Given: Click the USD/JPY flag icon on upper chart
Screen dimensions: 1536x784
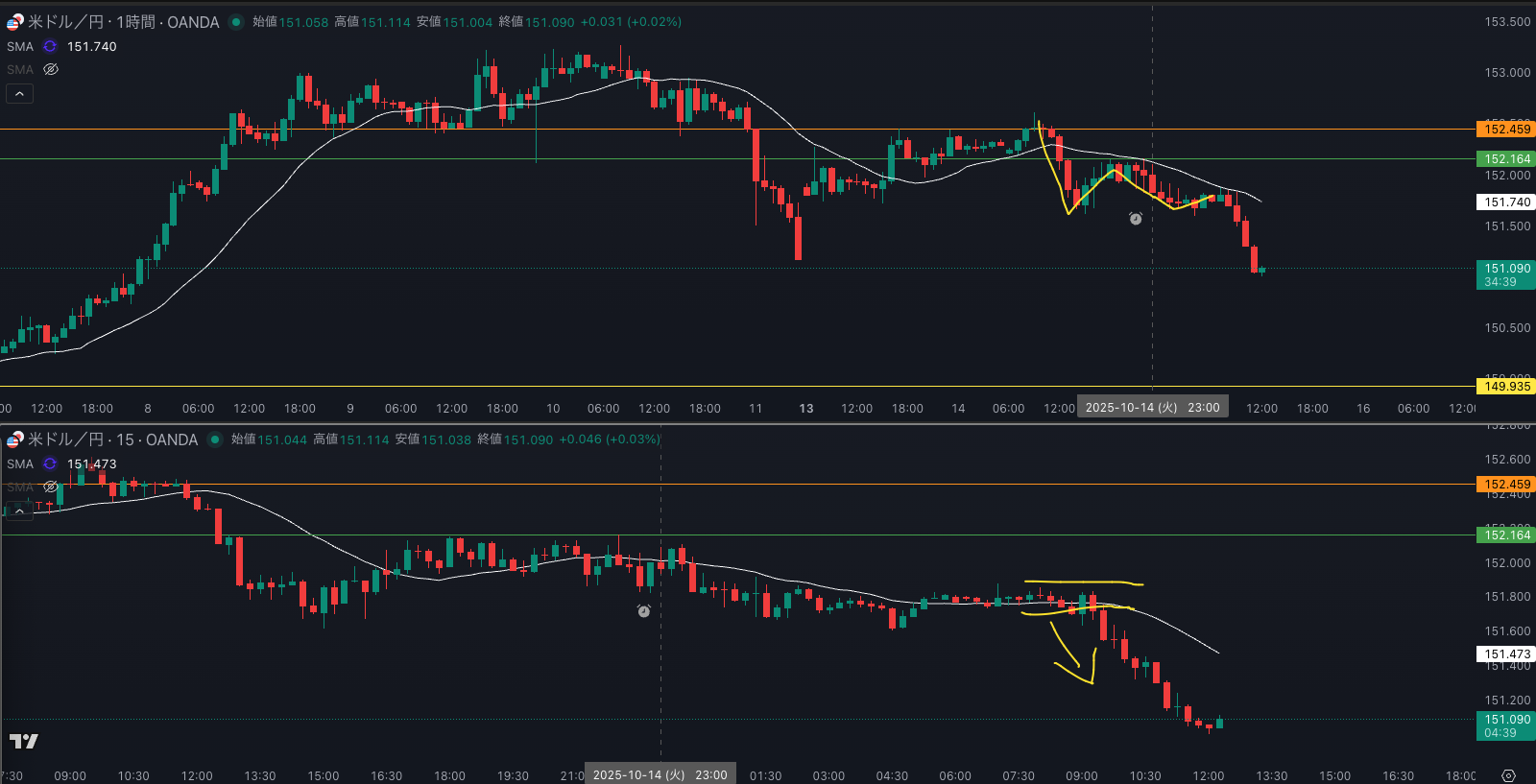Looking at the screenshot, I should click(x=14, y=22).
